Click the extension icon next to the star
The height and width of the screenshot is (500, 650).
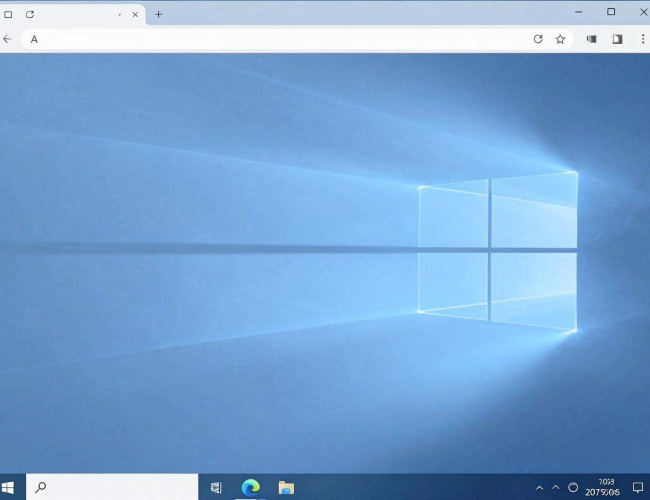[x=592, y=39]
